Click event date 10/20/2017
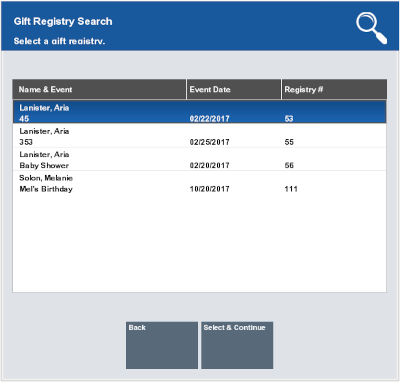The height and width of the screenshot is (382, 400). coord(210,189)
